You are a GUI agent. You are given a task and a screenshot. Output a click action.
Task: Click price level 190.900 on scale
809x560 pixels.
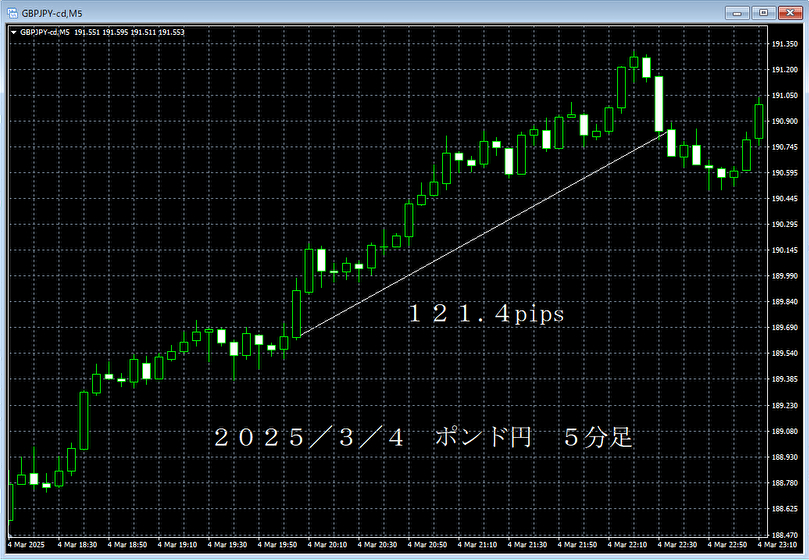pyautogui.click(x=785, y=121)
